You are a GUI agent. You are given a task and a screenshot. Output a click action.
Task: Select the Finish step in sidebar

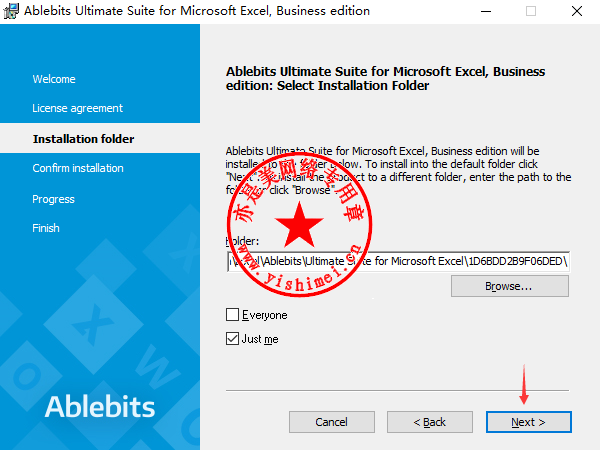[x=46, y=228]
